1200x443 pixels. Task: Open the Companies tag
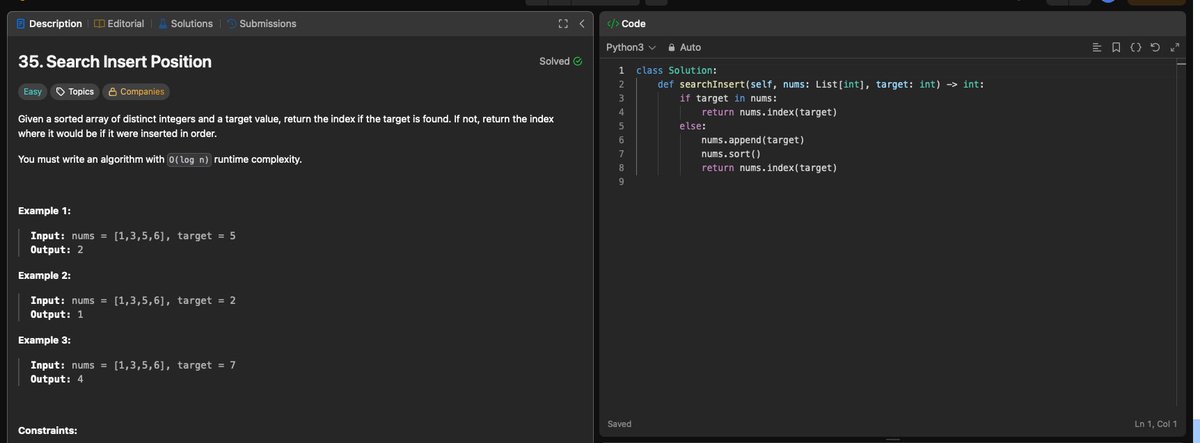[x=136, y=91]
